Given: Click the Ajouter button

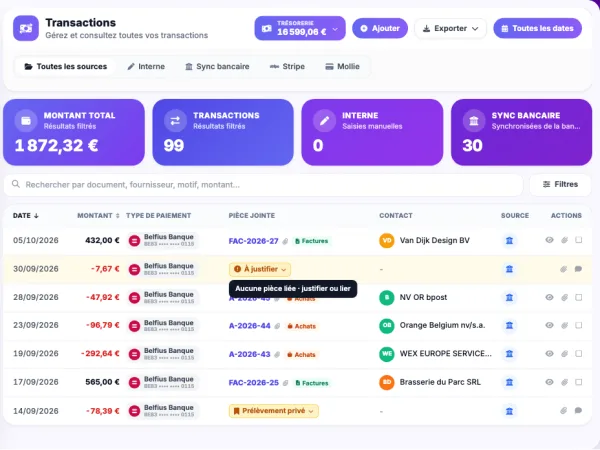Looking at the screenshot, I should [x=380, y=28].
